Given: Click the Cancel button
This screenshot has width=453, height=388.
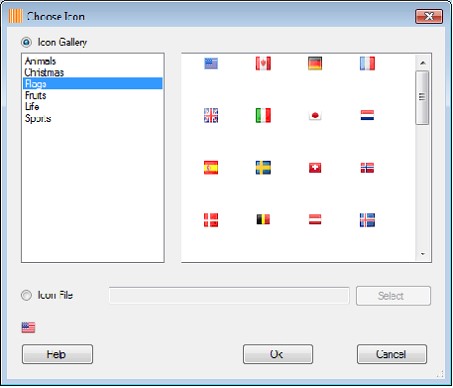Looking at the screenshot, I should coord(392,354).
